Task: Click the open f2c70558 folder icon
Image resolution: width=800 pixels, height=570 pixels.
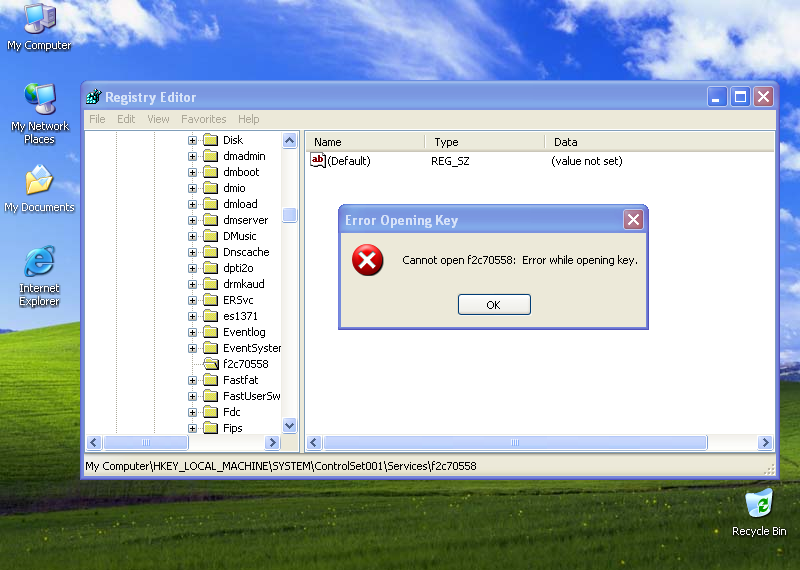Action: click(x=211, y=364)
